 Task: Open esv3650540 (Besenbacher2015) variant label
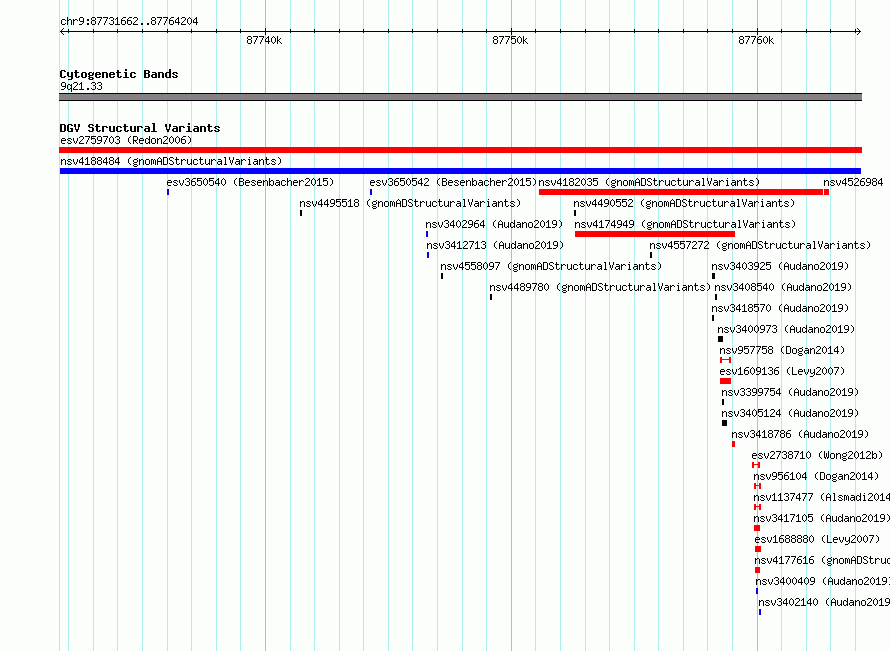(250, 182)
